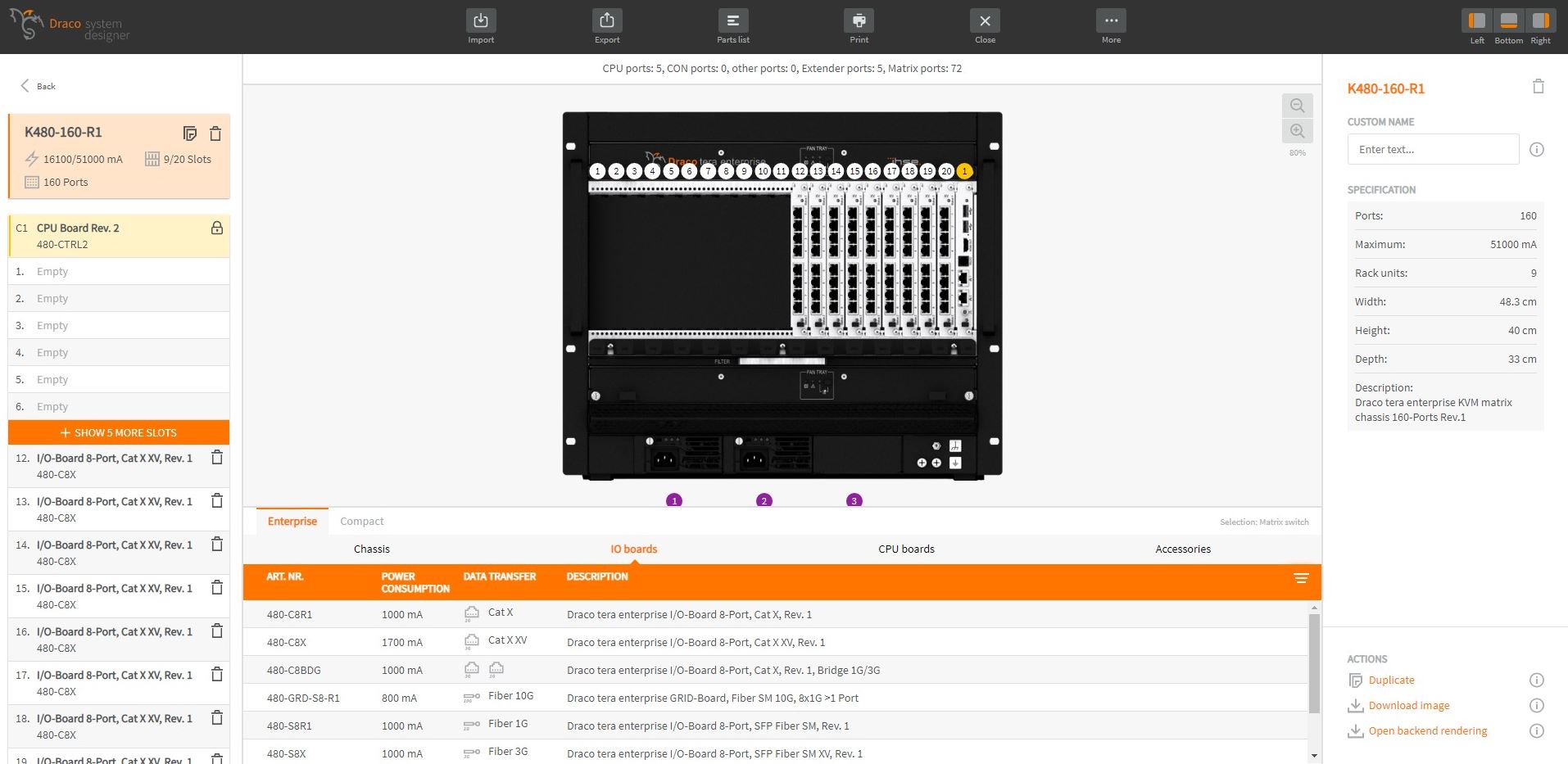Click the Export icon in the top toolbar

tap(606, 21)
